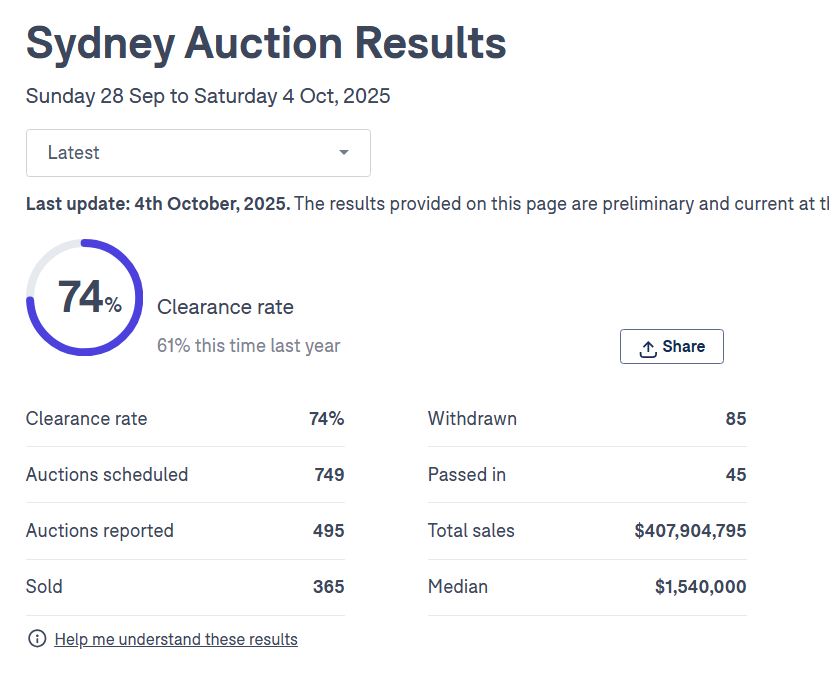Screen dimensions: 829x690
Task: Select the Total sales amount $407,904,795
Action: click(x=690, y=531)
